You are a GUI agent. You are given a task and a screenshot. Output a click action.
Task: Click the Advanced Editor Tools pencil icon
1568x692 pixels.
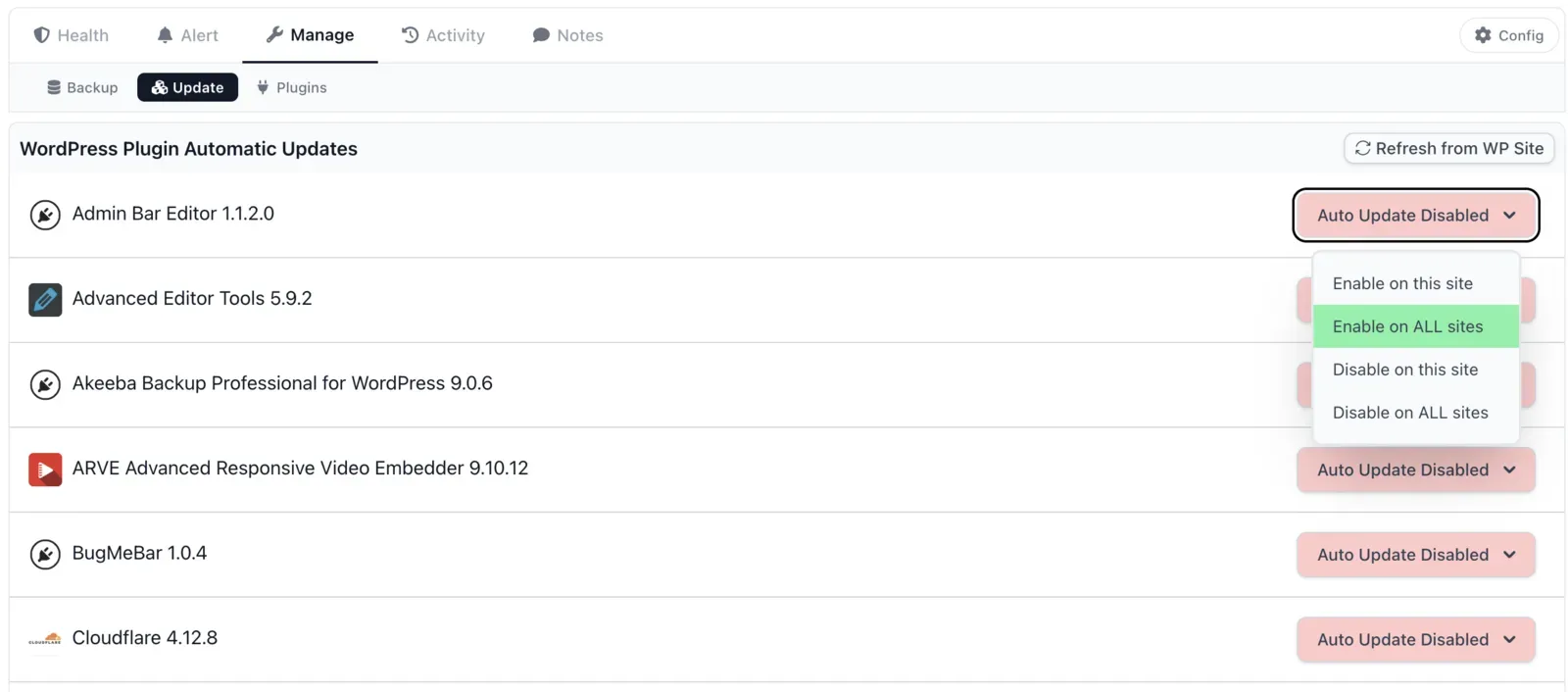point(45,299)
